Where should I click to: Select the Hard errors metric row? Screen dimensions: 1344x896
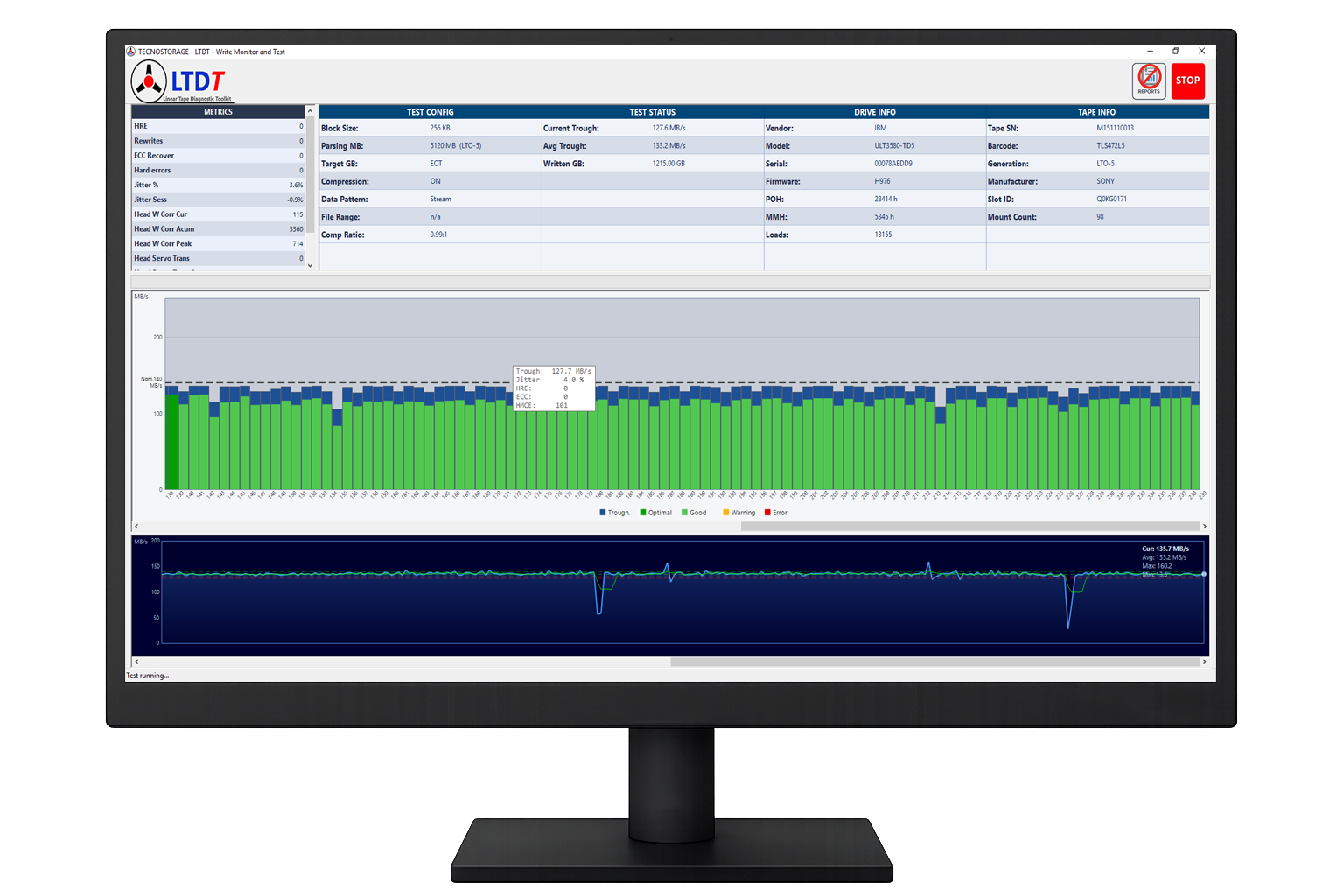pos(218,171)
